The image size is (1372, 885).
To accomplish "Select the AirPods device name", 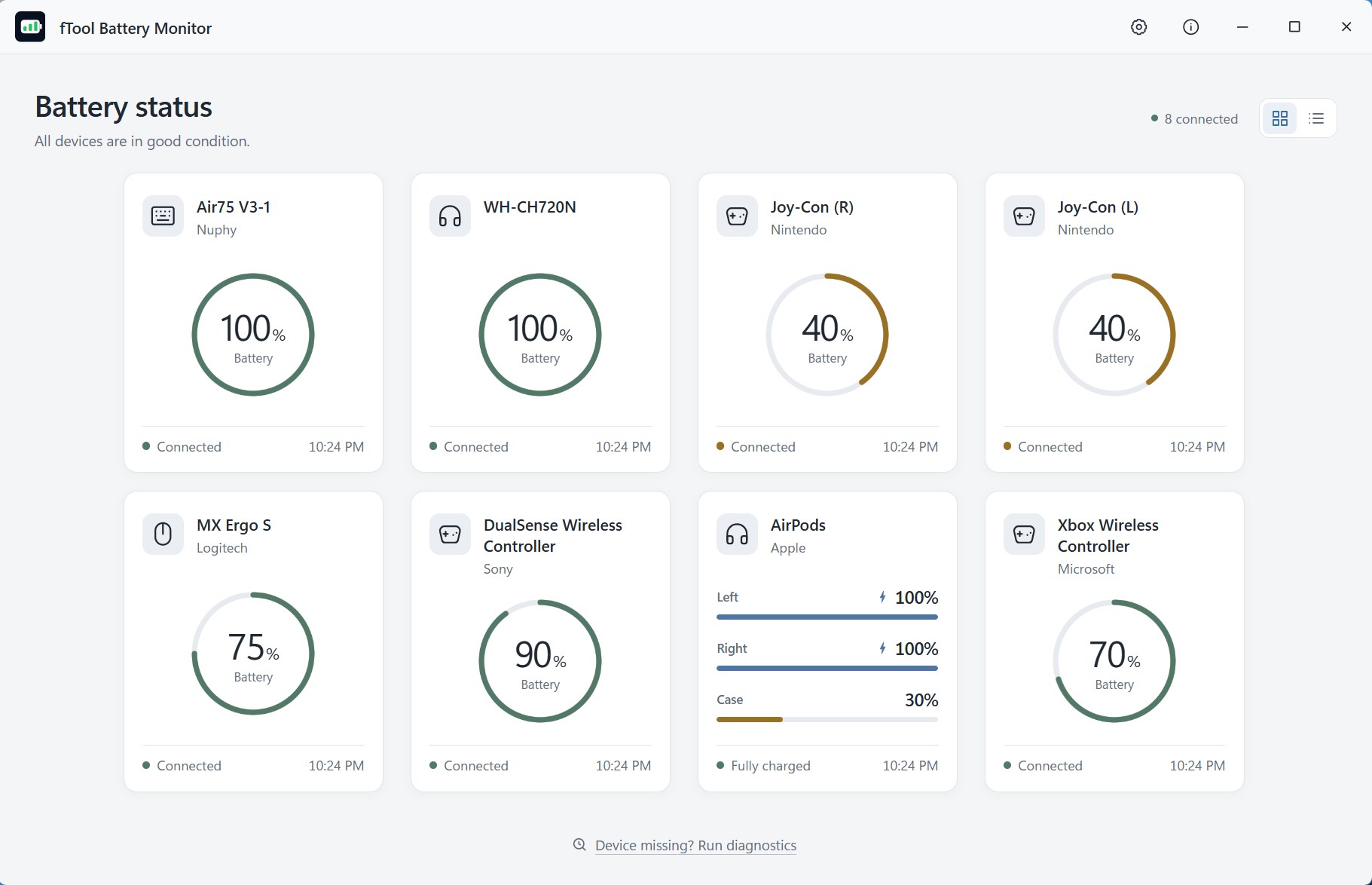I will click(798, 525).
